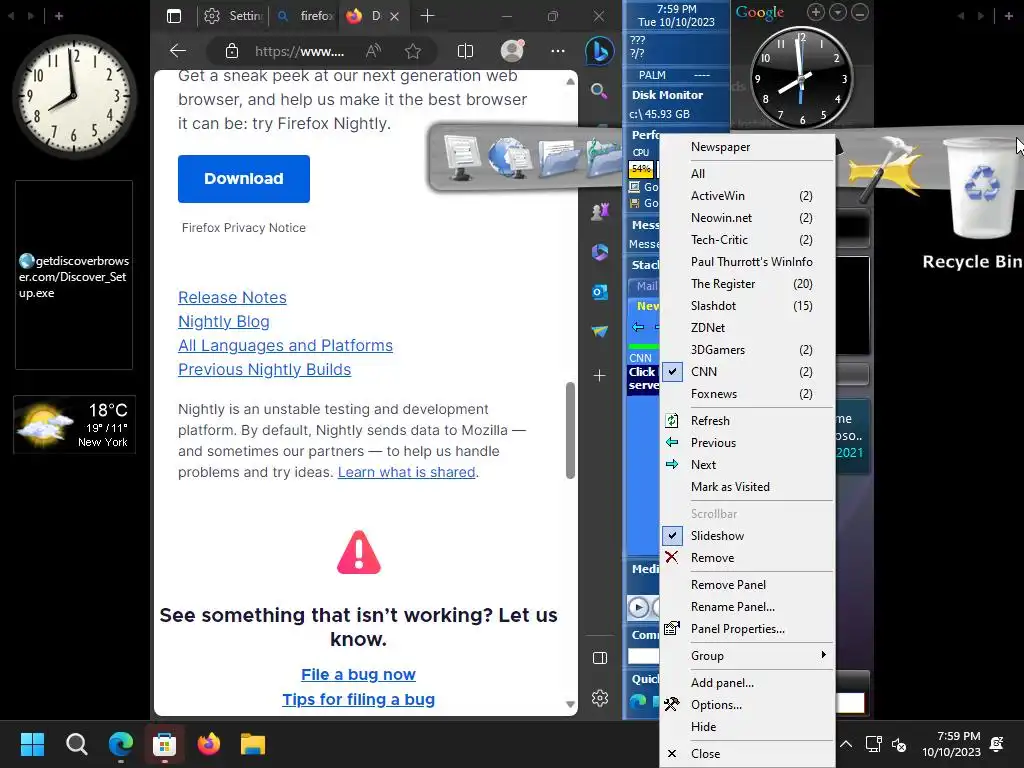Click the blue Download button
This screenshot has height=768, width=1024.
point(244,178)
